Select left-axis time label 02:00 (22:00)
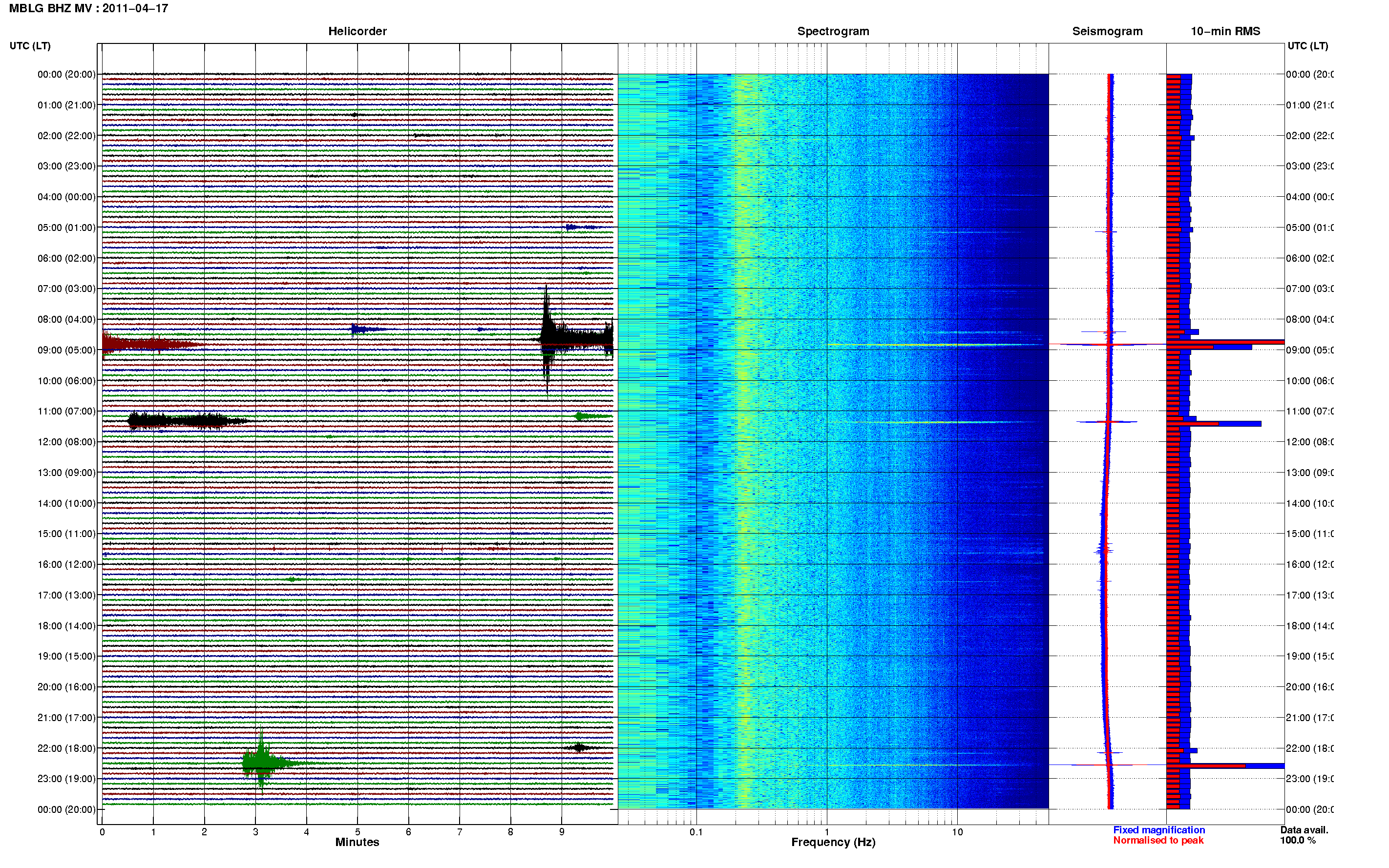1389x868 pixels. (66, 136)
